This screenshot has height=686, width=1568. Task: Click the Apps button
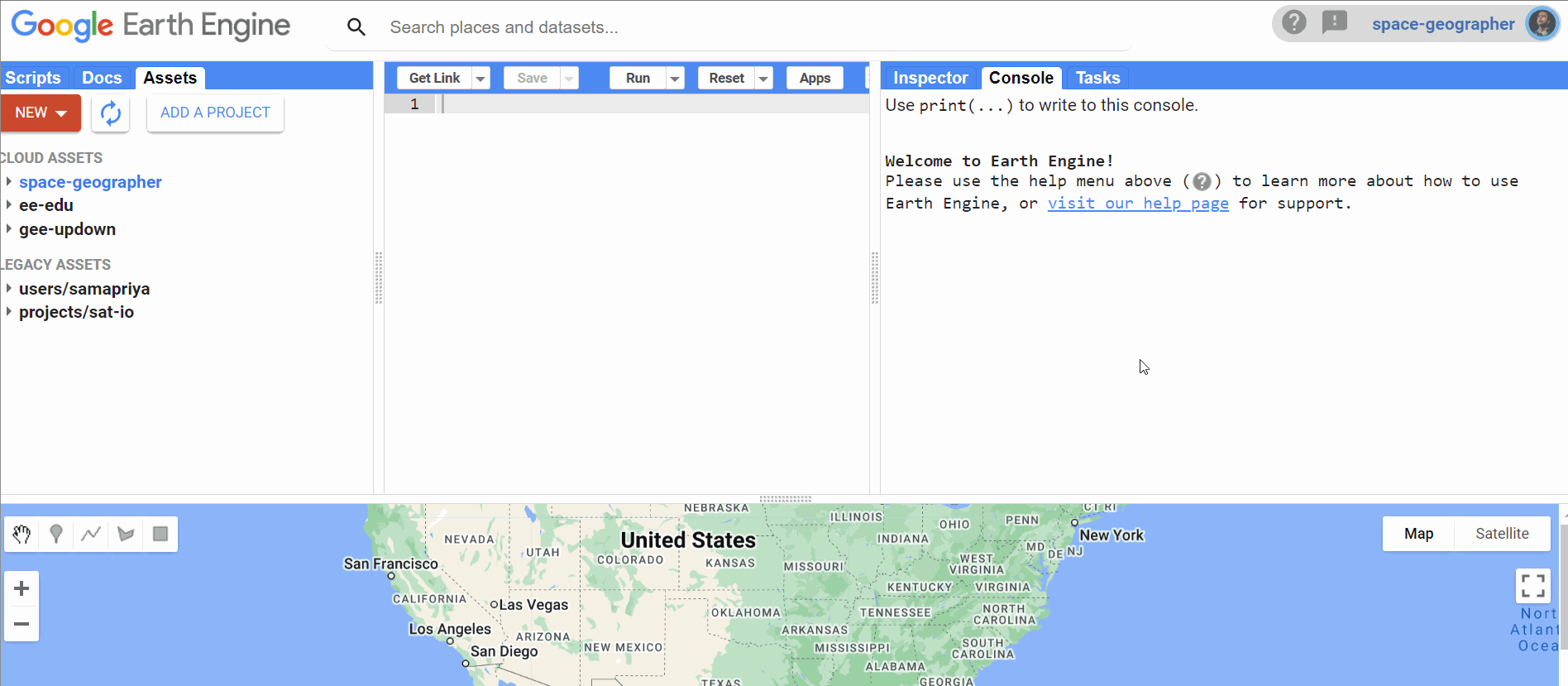[815, 78]
